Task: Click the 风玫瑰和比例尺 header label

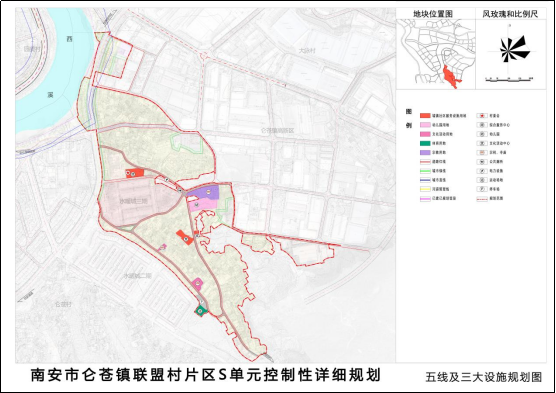Action: (x=510, y=14)
